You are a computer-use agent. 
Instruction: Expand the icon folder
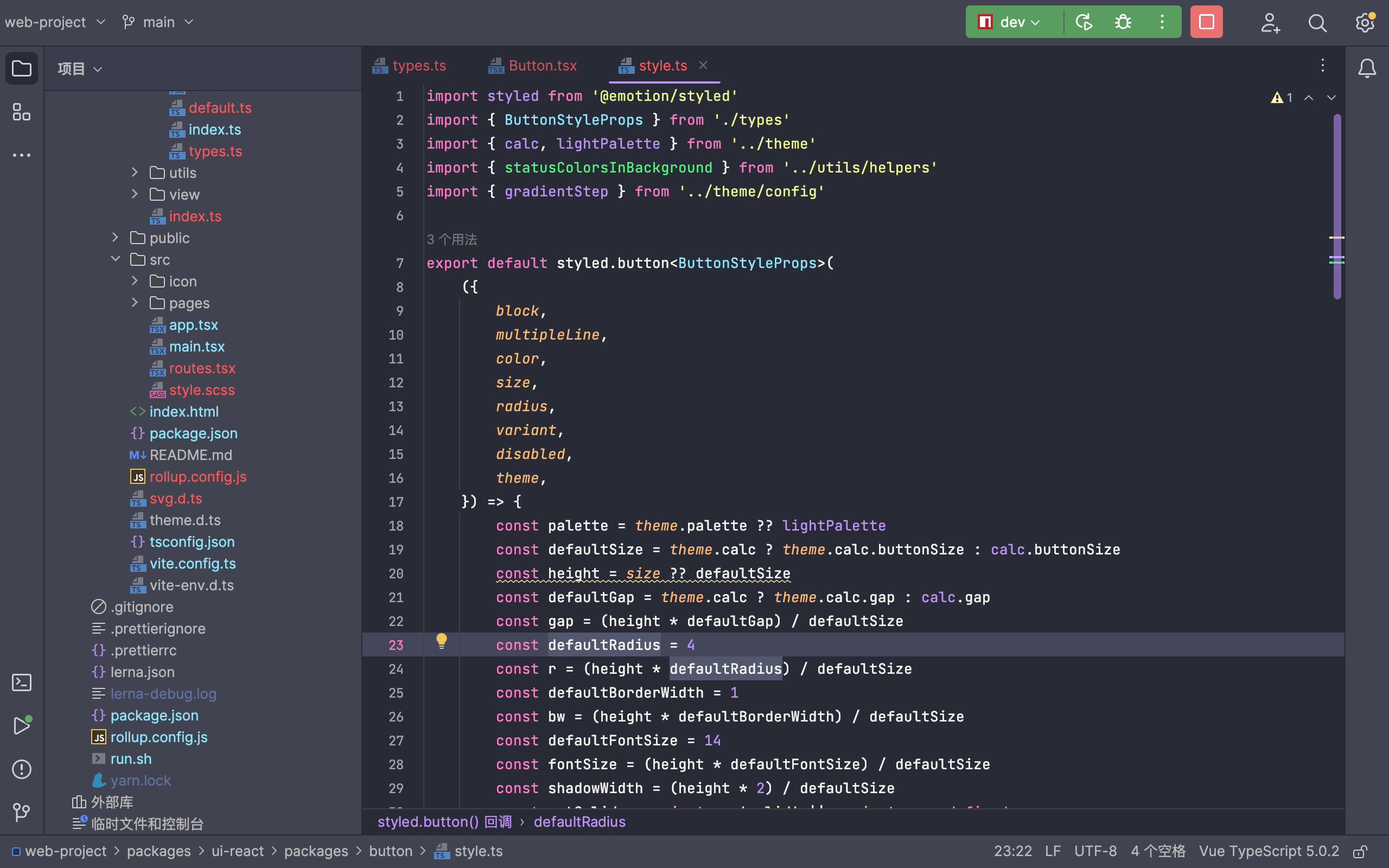[x=135, y=280]
